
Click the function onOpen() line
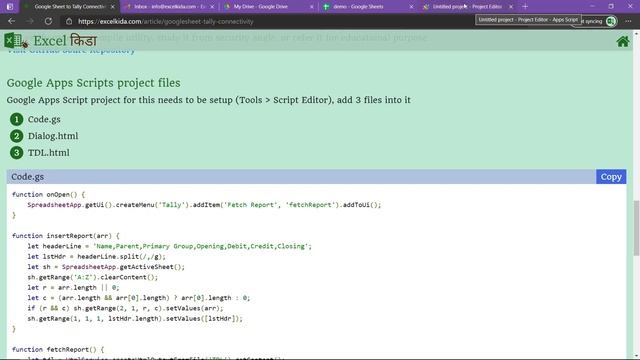(49, 195)
